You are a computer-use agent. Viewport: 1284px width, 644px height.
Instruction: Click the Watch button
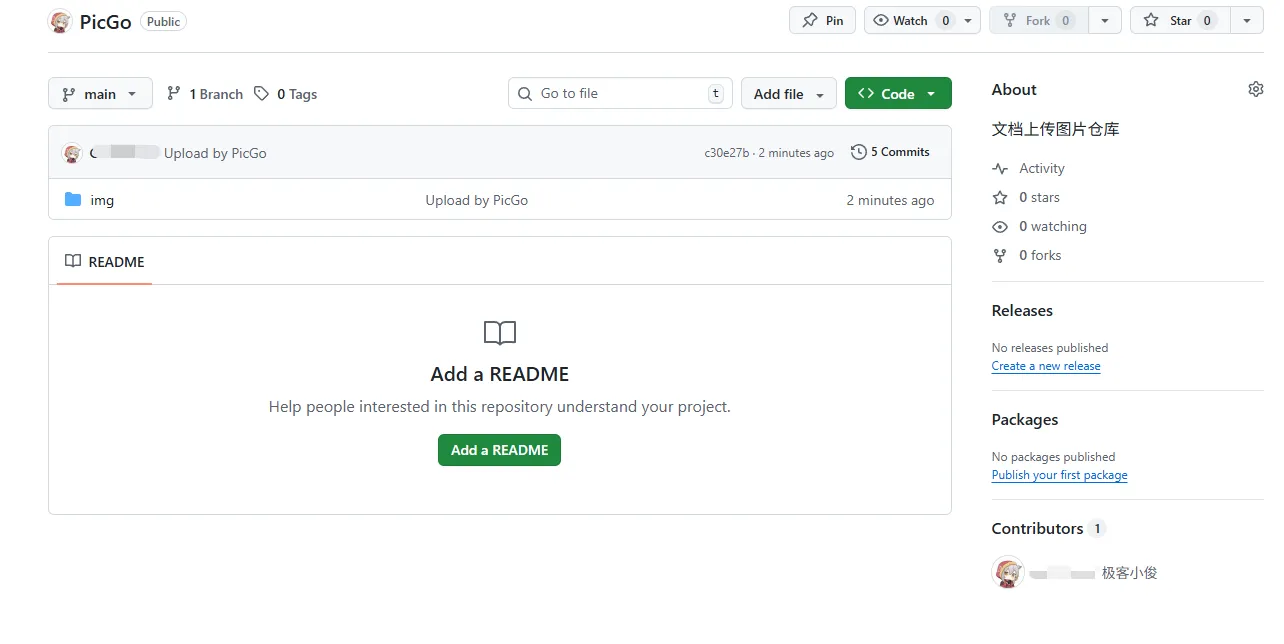pos(910,20)
